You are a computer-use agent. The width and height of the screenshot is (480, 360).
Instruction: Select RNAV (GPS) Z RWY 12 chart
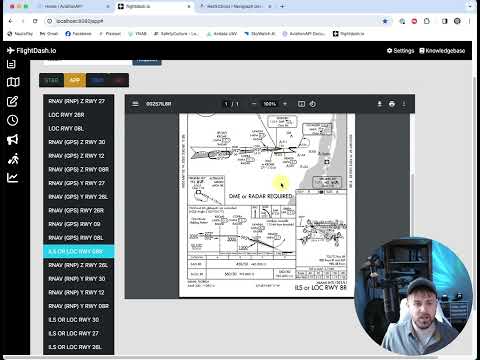tap(79, 156)
